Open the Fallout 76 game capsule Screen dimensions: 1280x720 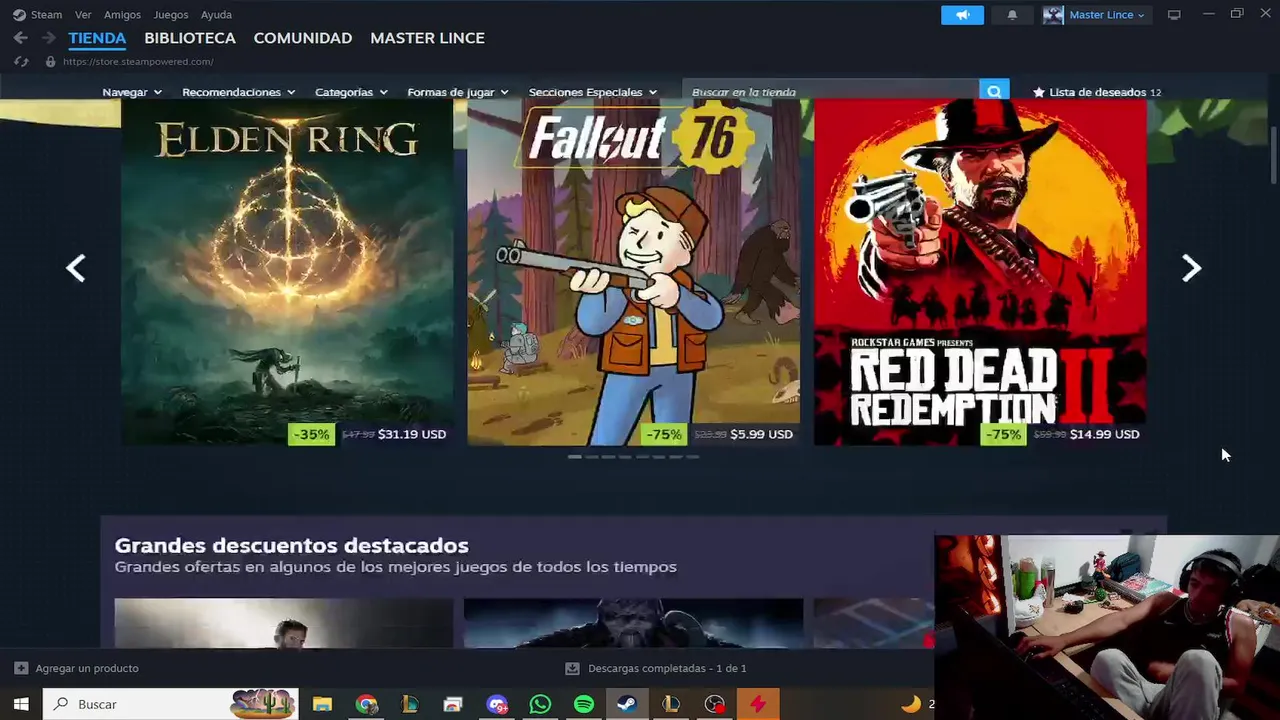click(633, 272)
